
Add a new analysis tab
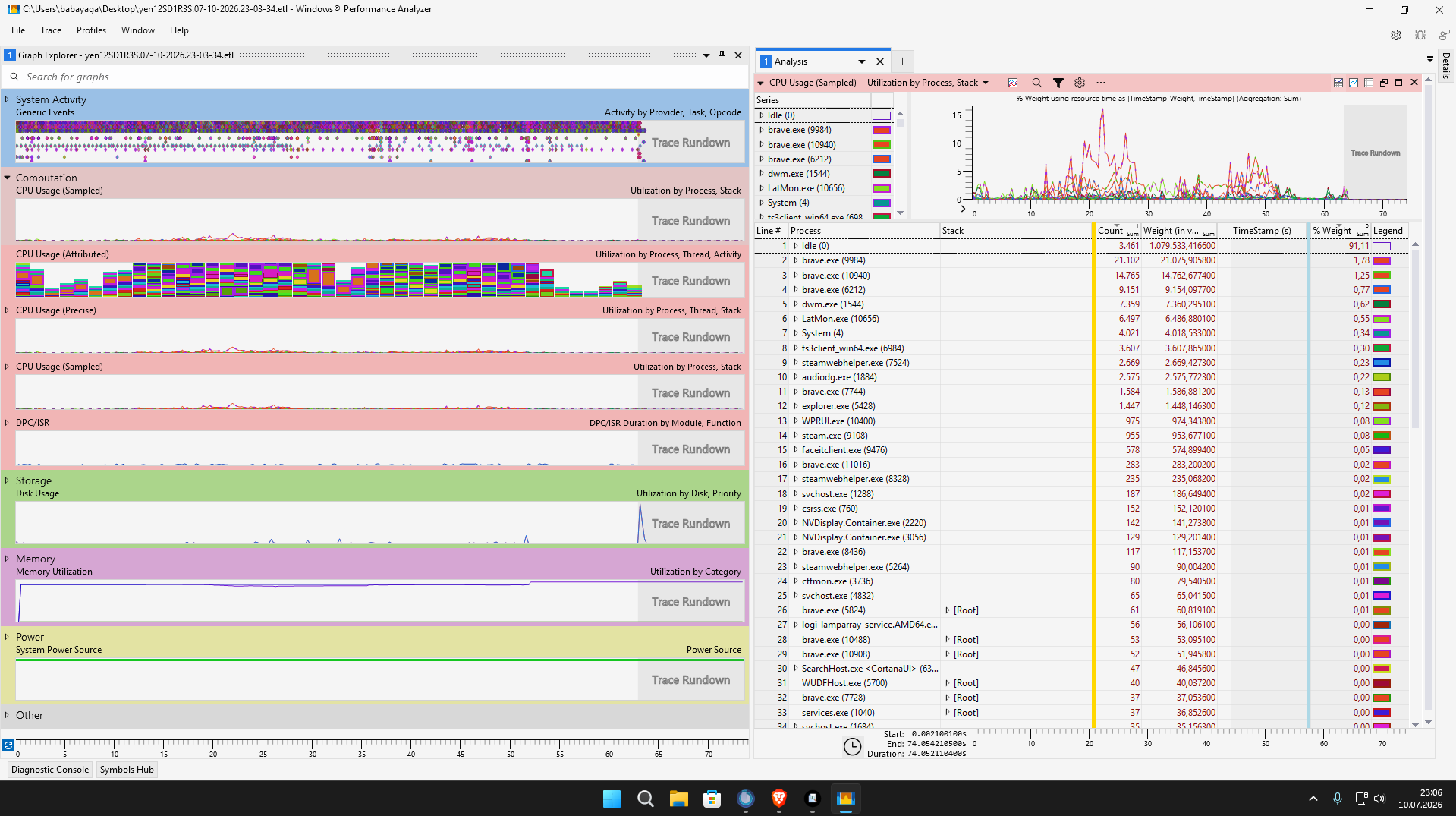[x=902, y=61]
